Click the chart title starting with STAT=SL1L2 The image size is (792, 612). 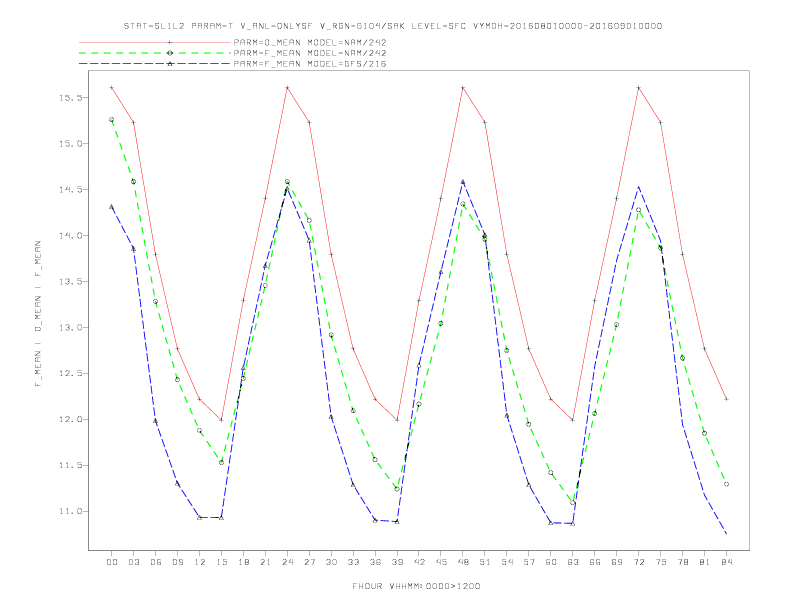[x=392, y=26]
